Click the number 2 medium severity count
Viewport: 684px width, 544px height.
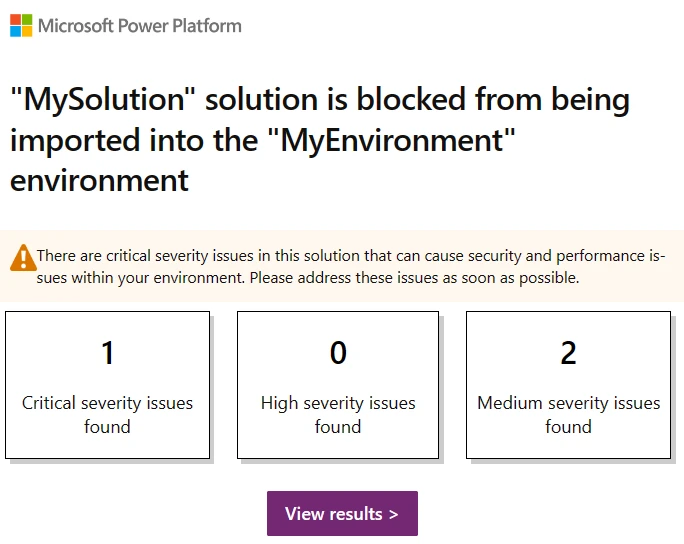point(568,353)
